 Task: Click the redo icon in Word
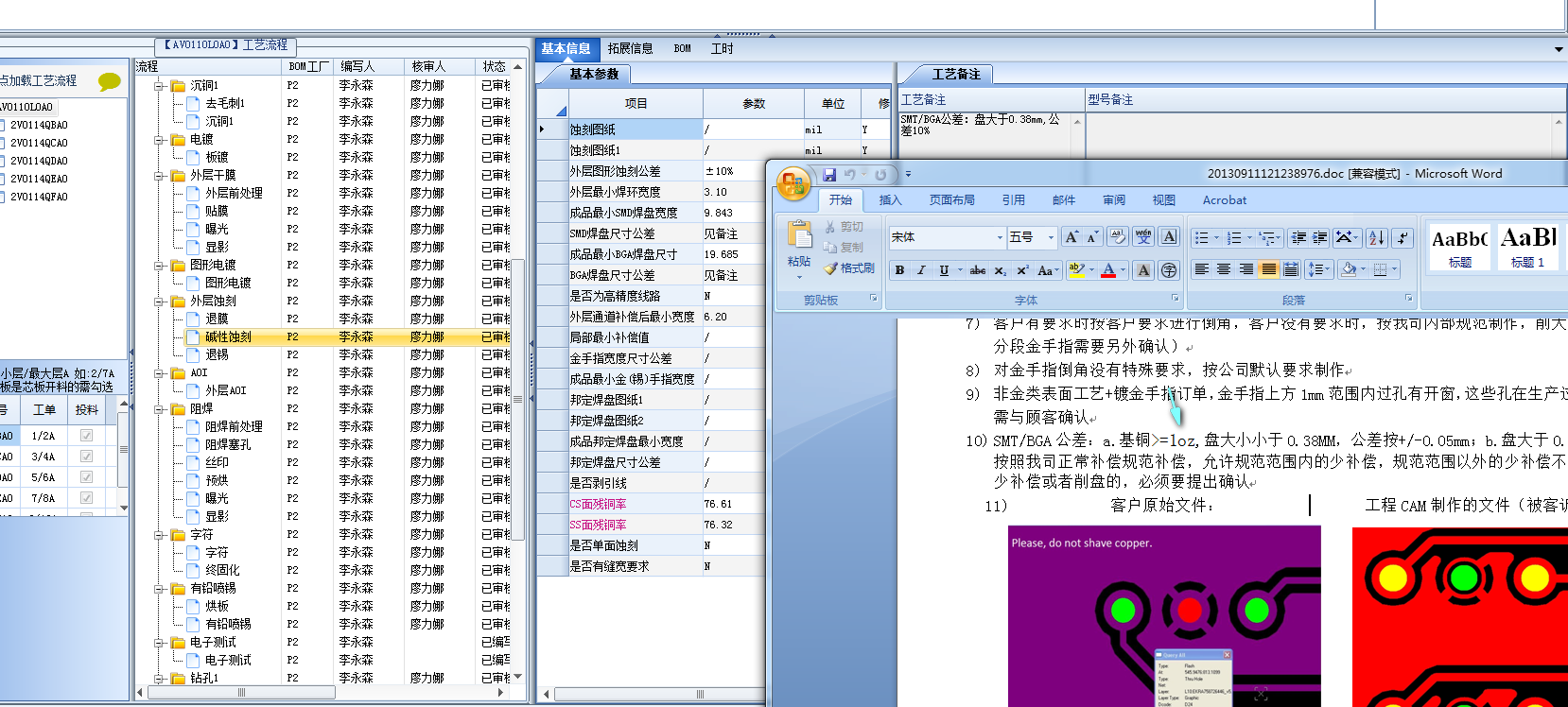[880, 174]
